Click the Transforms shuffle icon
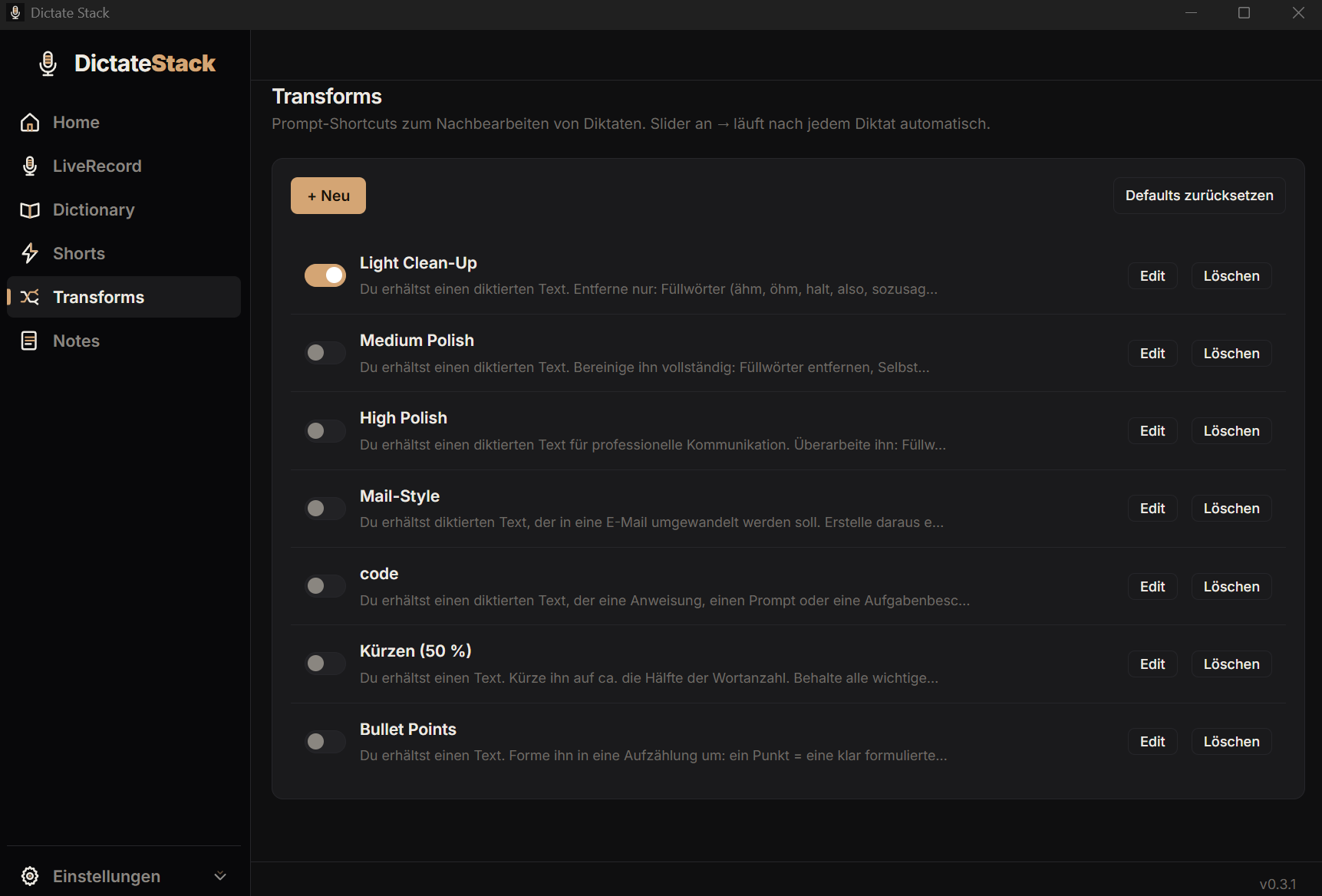 30,297
